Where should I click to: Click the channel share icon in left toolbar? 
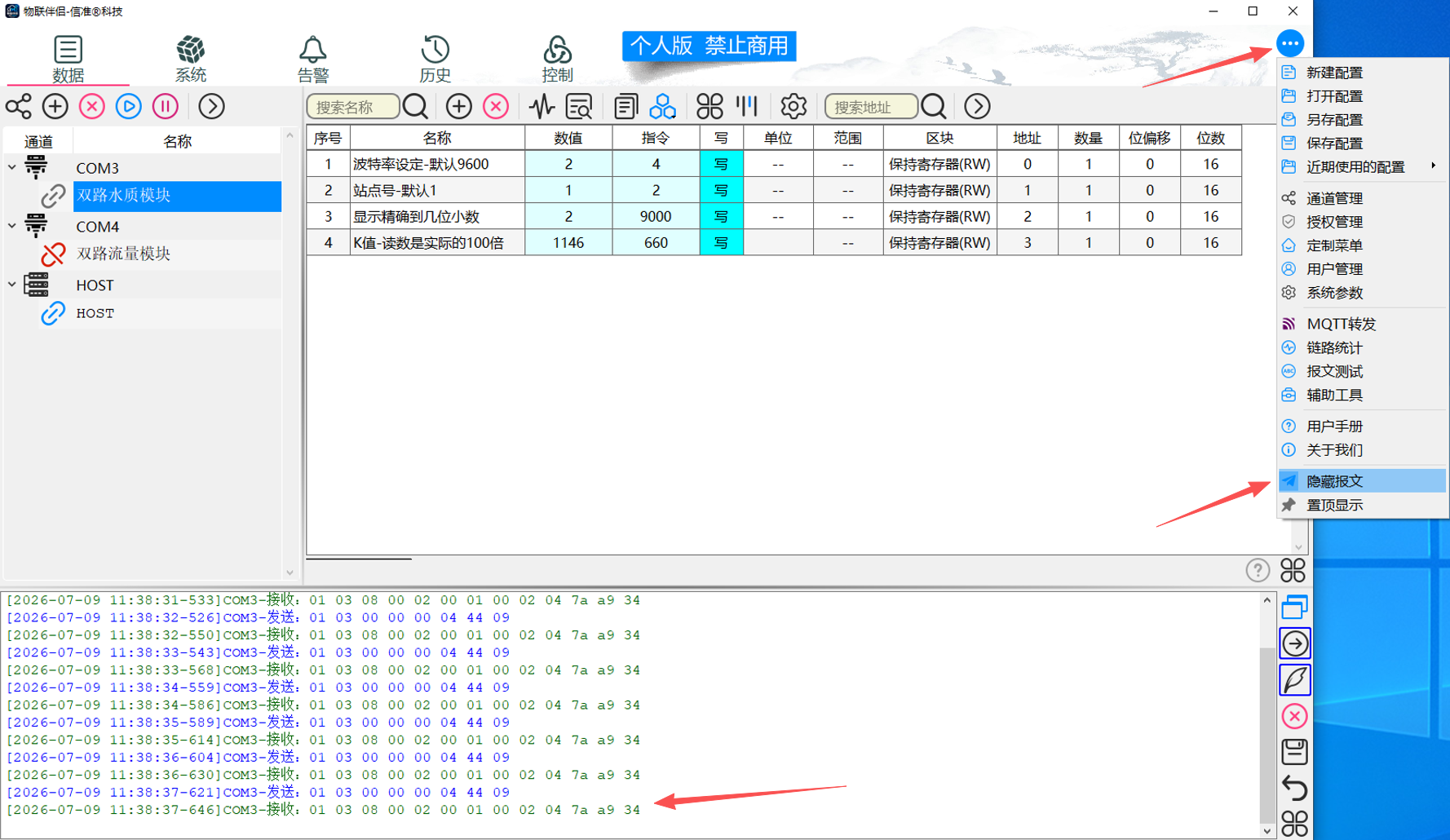18,106
